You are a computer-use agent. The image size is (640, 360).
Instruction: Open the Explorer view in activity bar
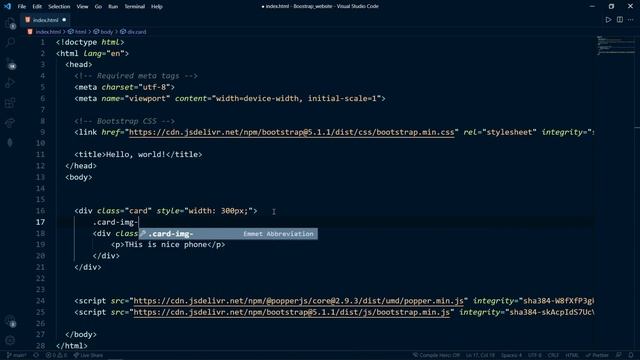[x=10, y=24]
